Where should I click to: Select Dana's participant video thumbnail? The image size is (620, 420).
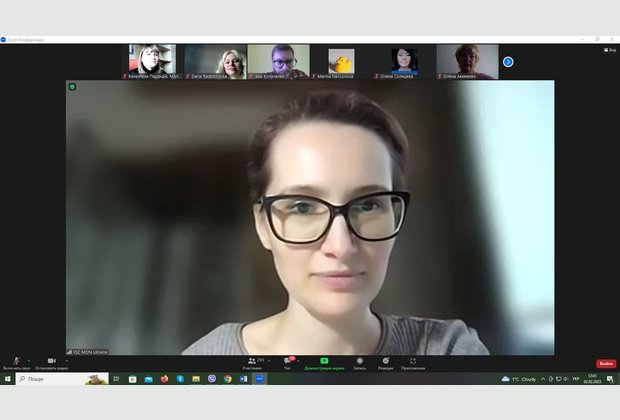215,62
